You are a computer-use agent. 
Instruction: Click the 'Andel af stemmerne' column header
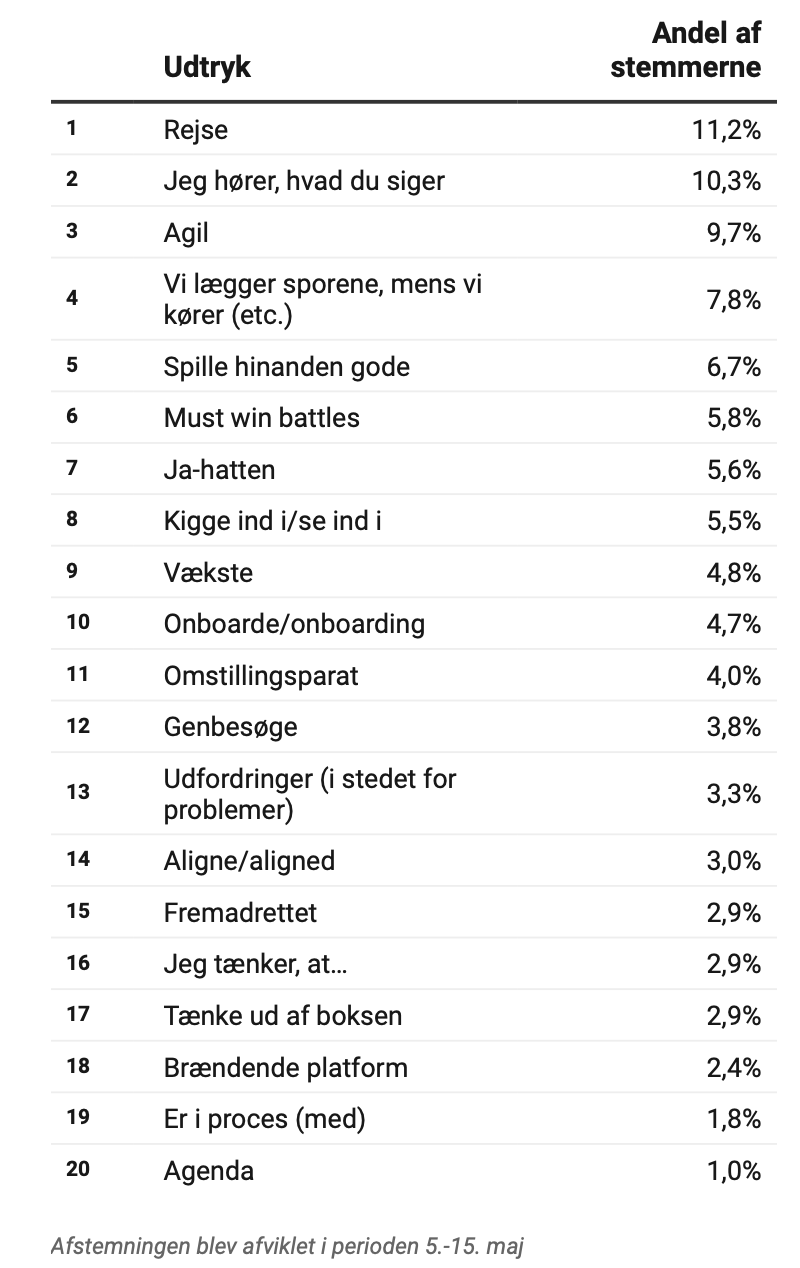point(686,50)
